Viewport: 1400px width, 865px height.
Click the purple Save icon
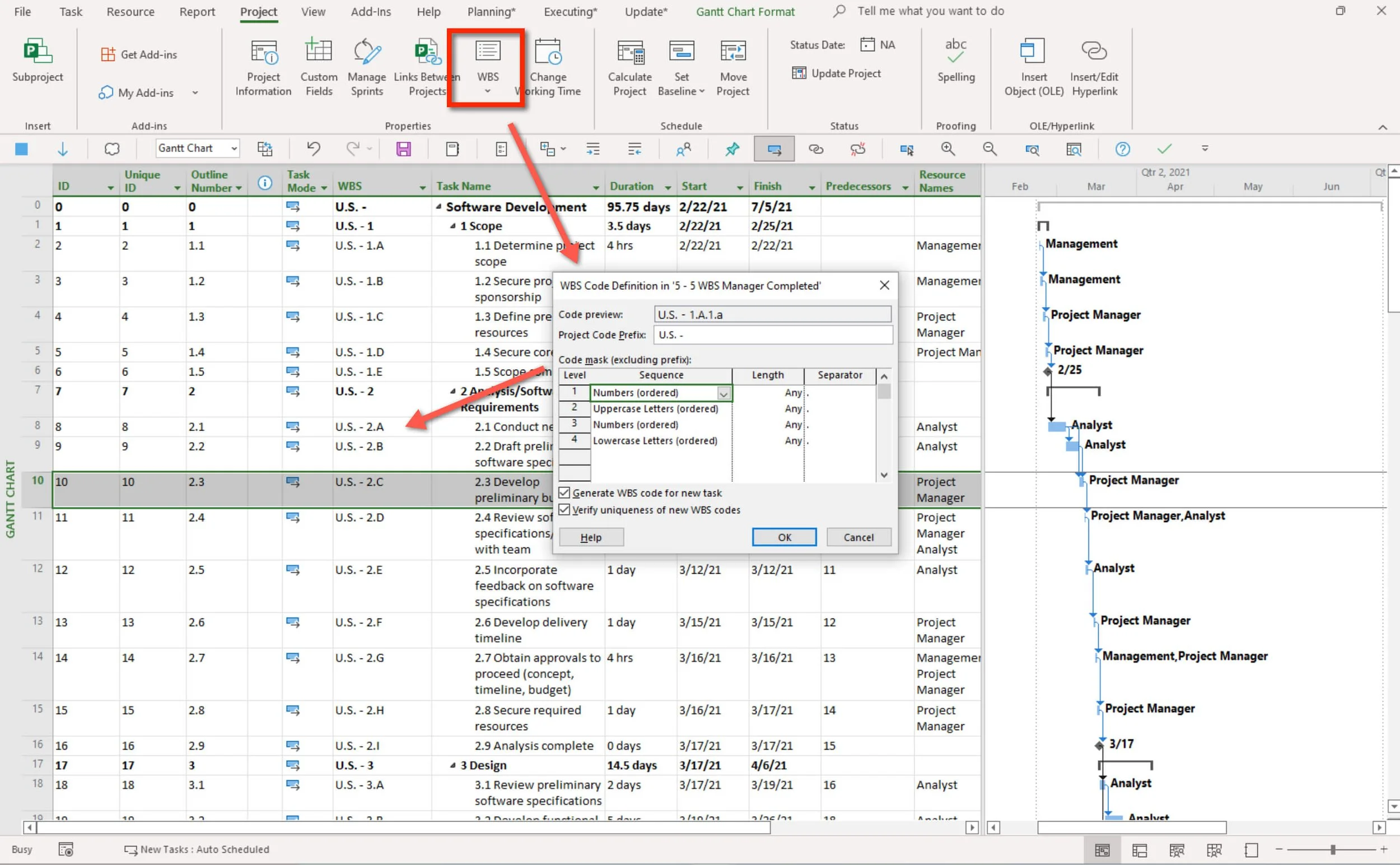tap(404, 150)
